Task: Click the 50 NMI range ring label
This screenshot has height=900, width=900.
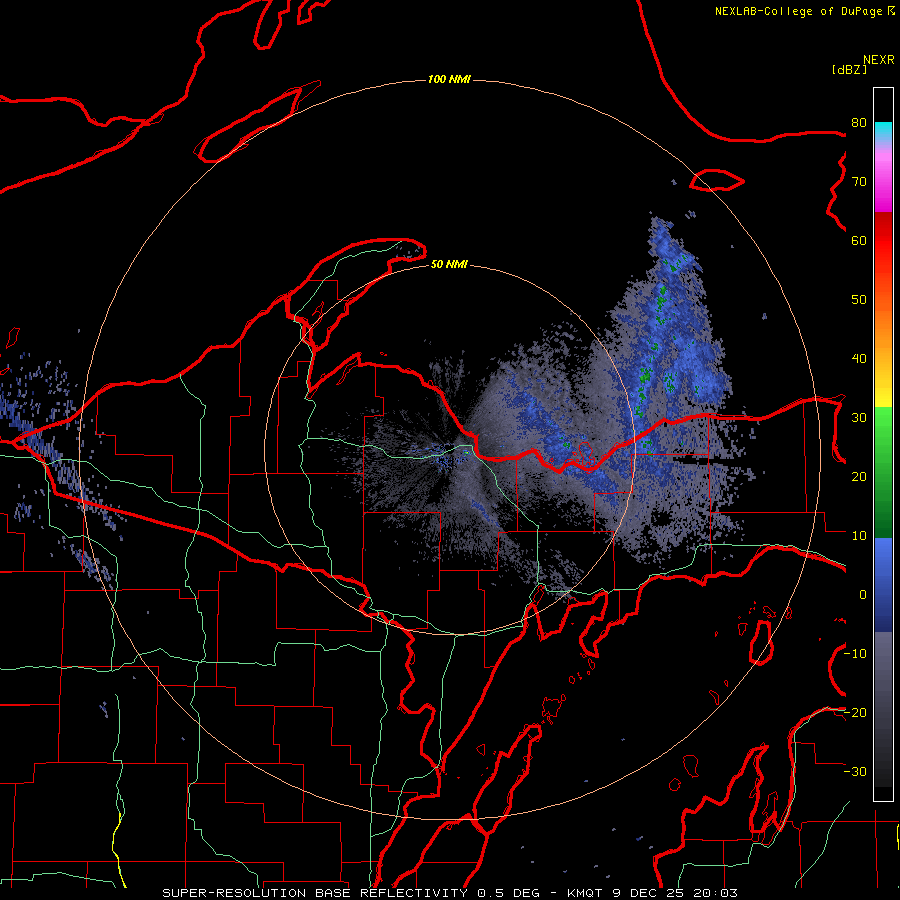Action: point(449,264)
